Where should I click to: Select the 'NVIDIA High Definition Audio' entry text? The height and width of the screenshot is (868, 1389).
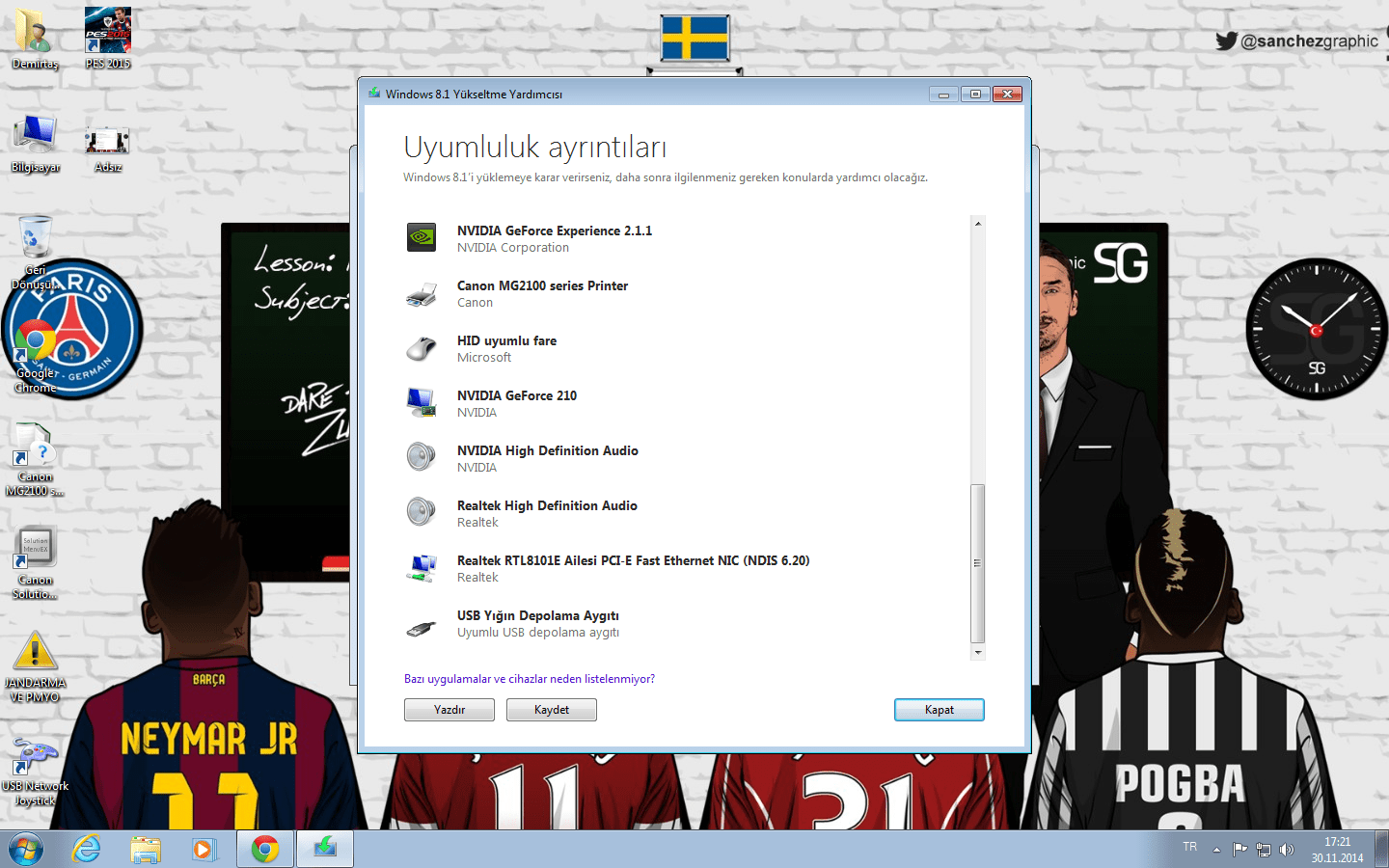click(x=548, y=450)
